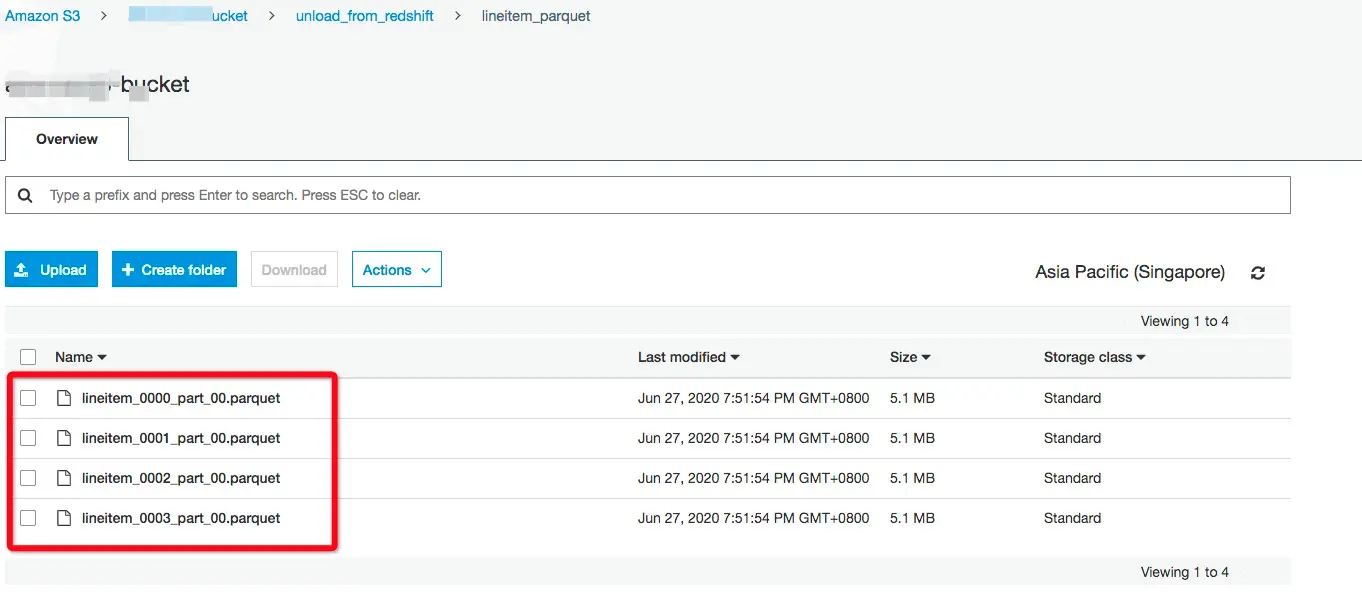1362x615 pixels.
Task: Select the Overview tab
Action: pos(67,139)
